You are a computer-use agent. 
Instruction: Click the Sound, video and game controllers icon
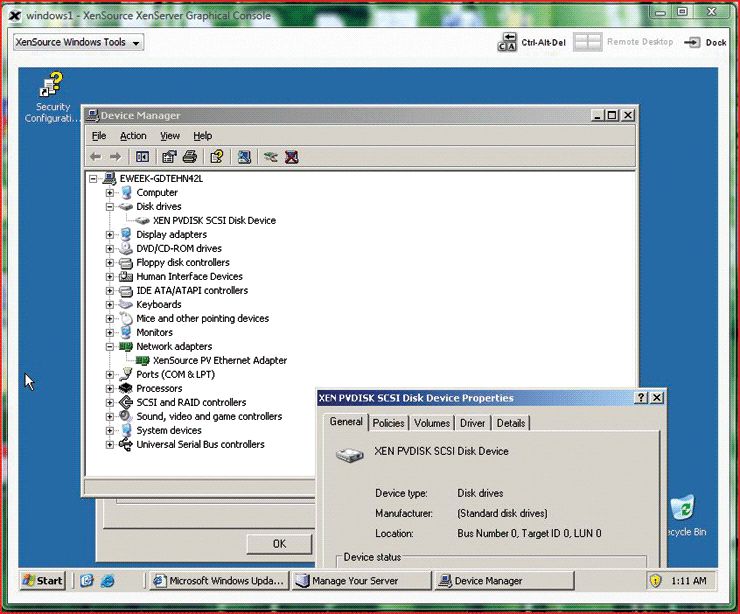(126, 416)
